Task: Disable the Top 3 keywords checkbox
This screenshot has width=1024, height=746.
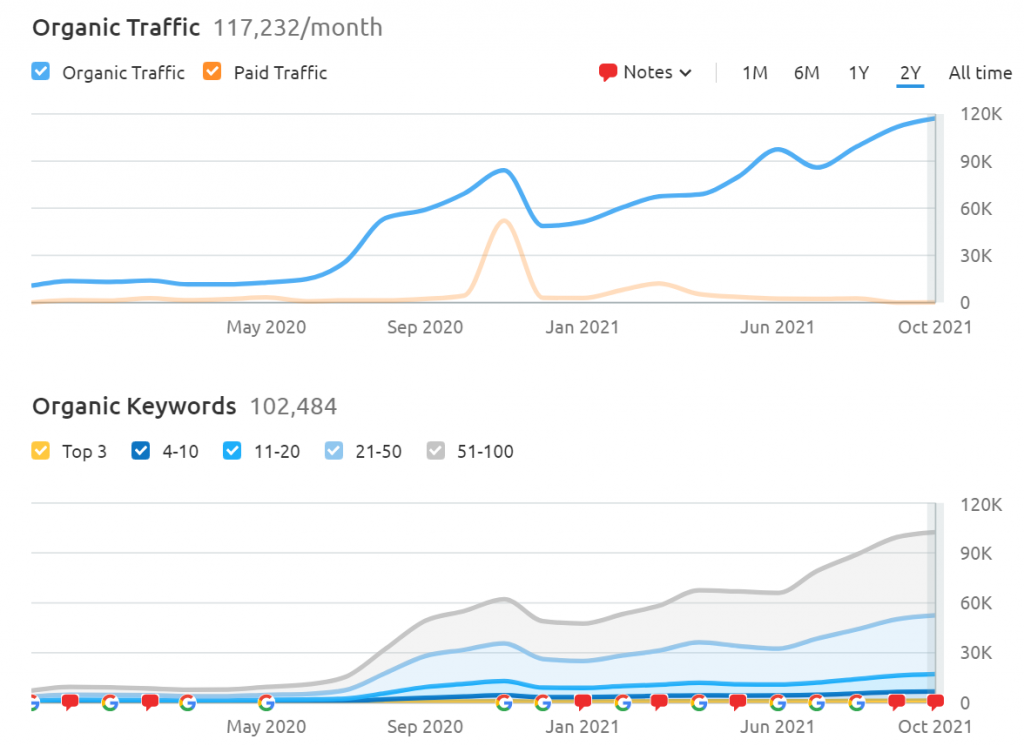Action: pyautogui.click(x=41, y=451)
